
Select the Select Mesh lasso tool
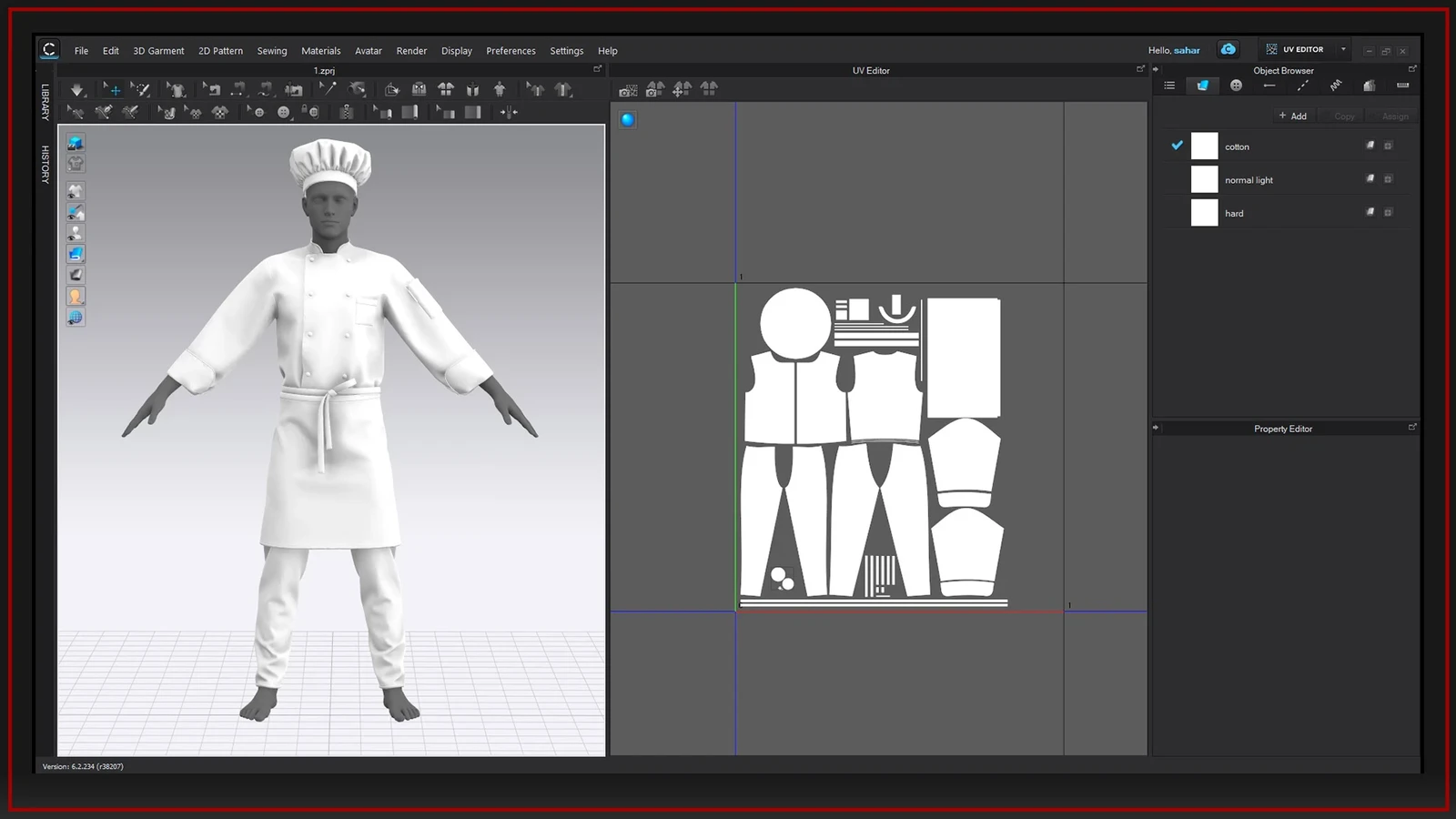tap(140, 89)
